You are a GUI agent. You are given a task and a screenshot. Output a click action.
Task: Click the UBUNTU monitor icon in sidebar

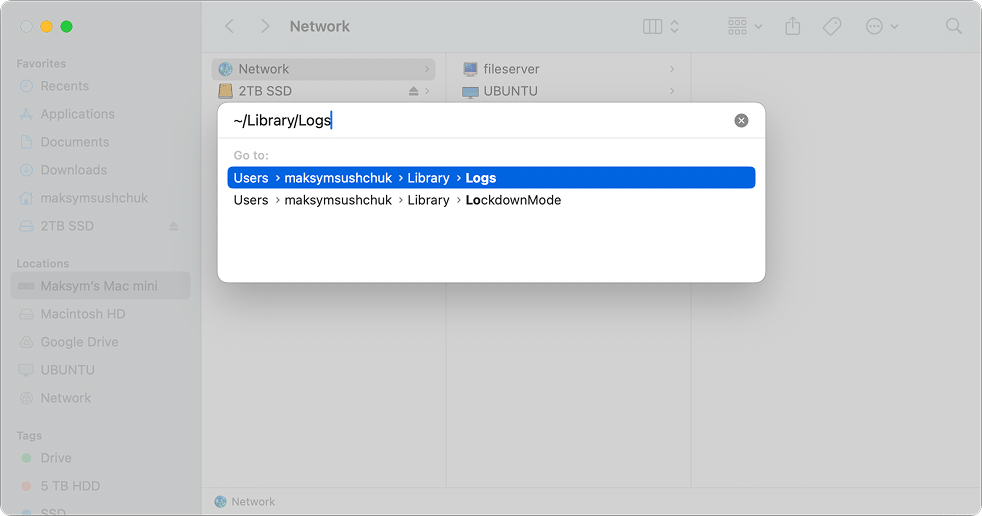click(26, 370)
